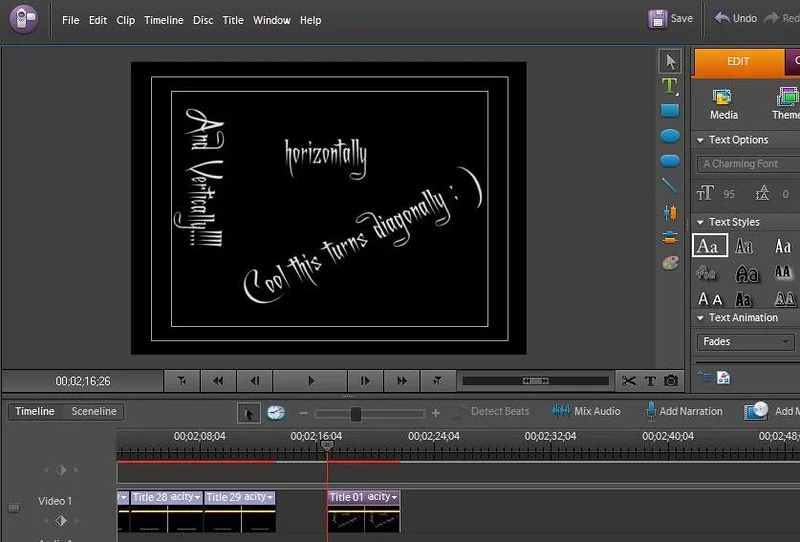
Task: Click the Title 01 clip on Video 1
Action: (364, 511)
